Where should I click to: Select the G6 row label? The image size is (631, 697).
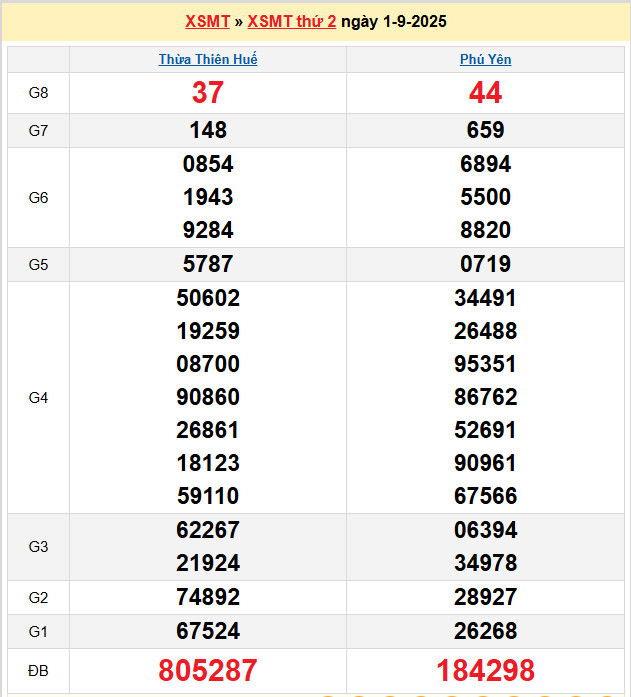point(38,197)
